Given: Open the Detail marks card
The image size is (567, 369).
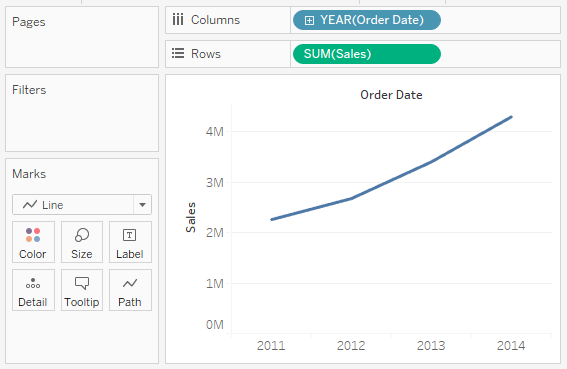Looking at the screenshot, I should 33,290.
